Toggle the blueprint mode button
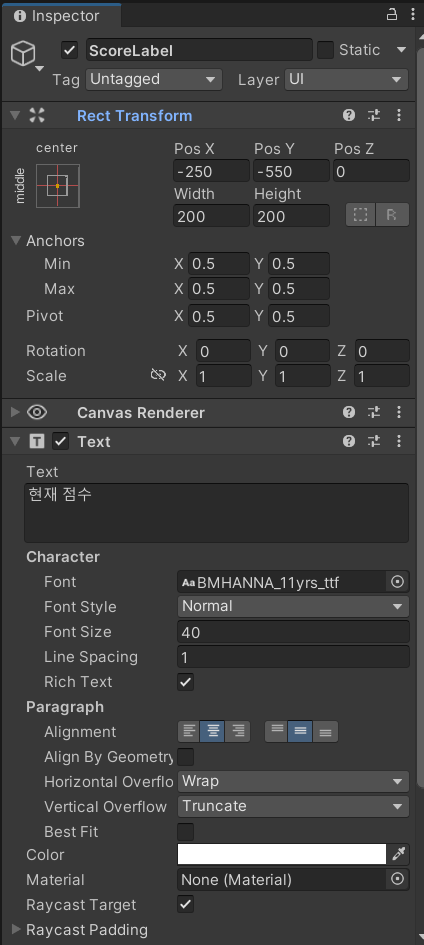424x945 pixels. coord(360,215)
